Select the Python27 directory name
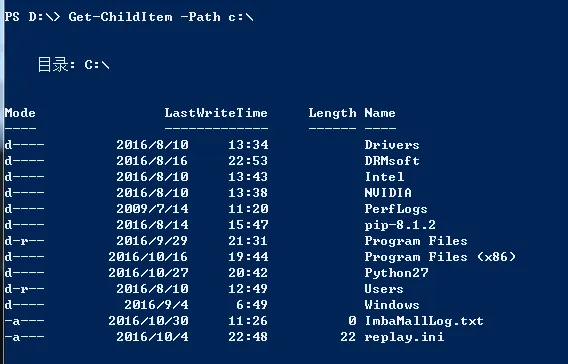This screenshot has width=568, height=364. (396, 273)
